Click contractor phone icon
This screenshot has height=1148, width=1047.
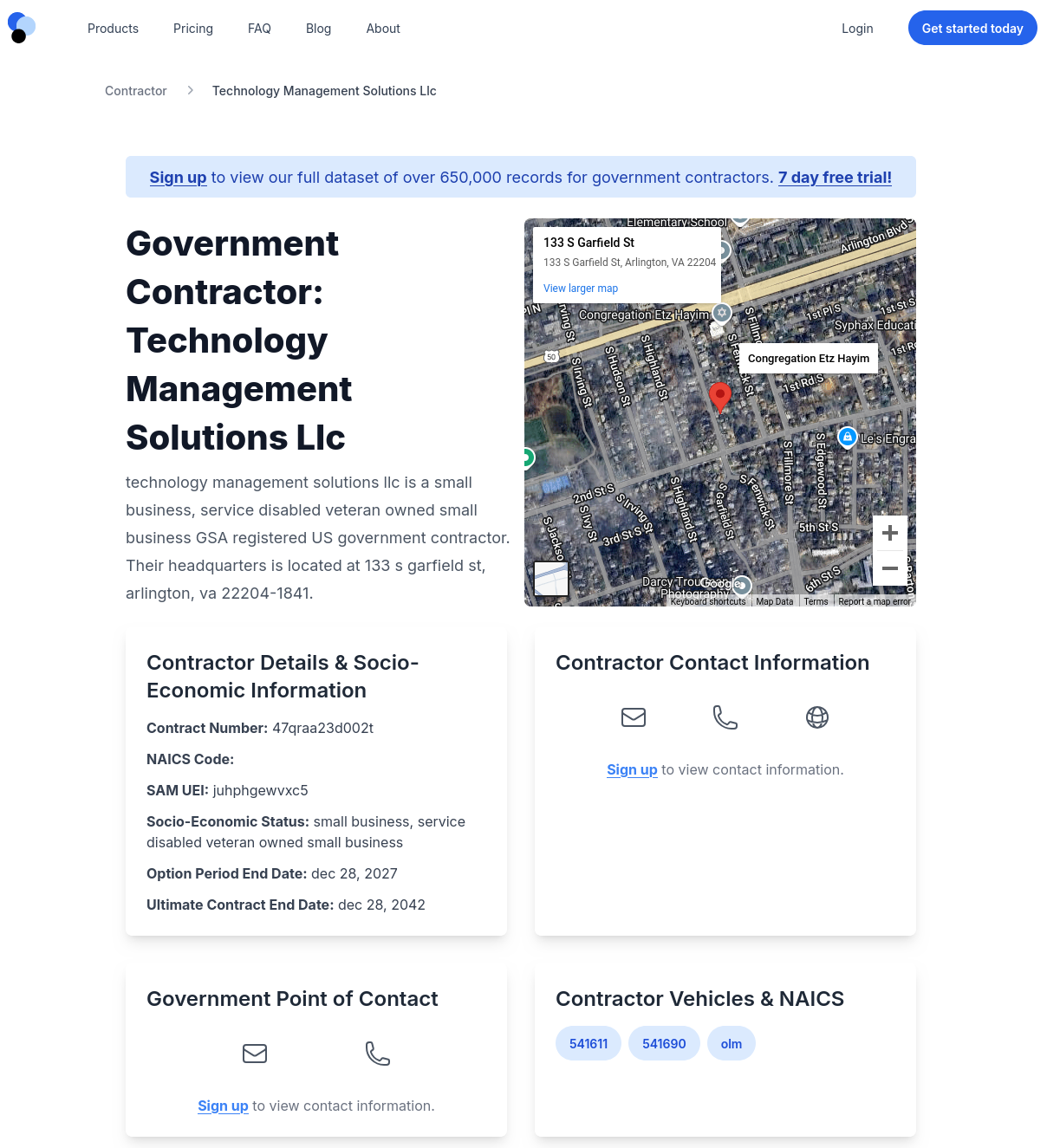click(x=725, y=717)
